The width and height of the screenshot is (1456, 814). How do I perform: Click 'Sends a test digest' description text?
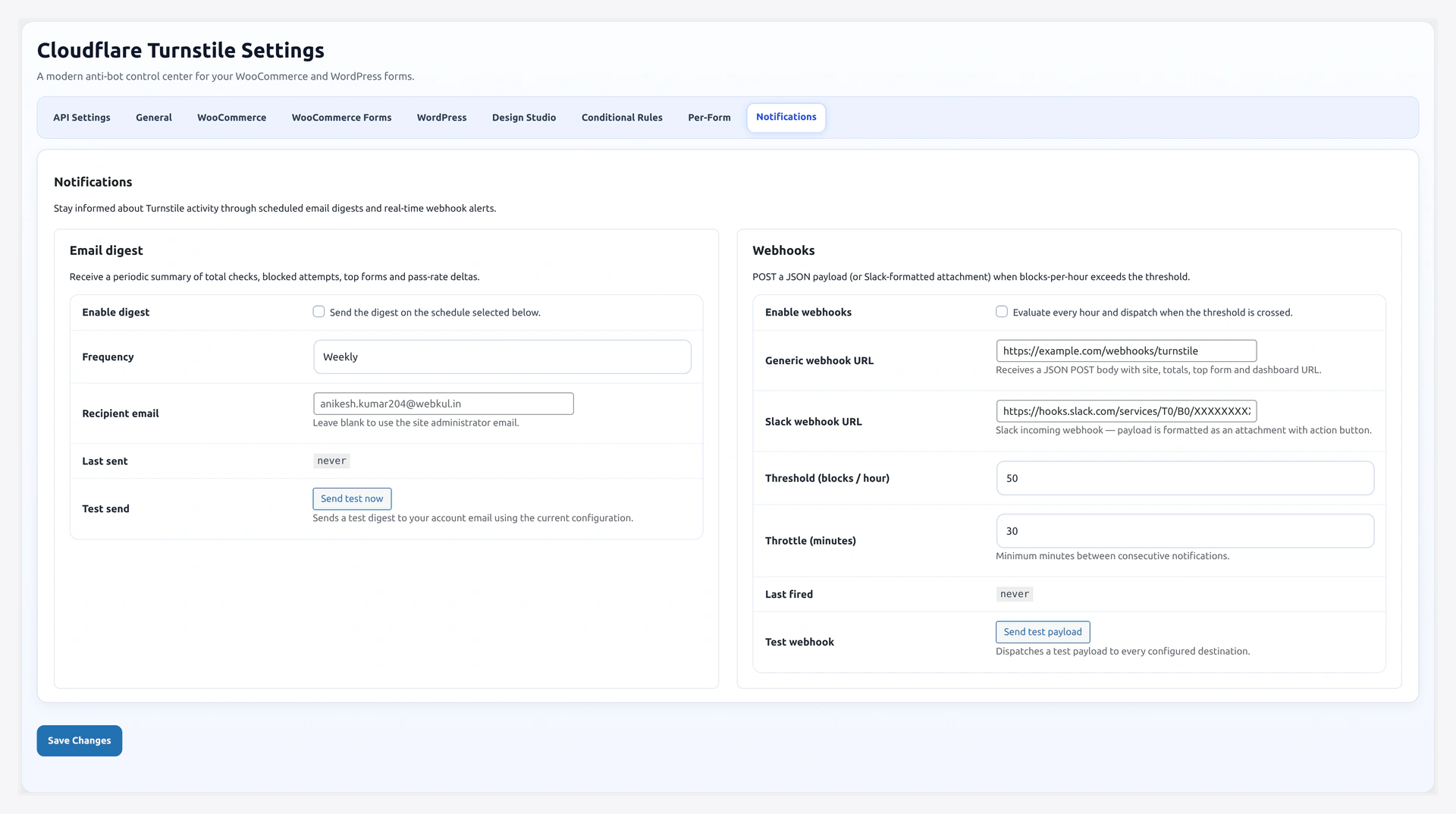[472, 518]
